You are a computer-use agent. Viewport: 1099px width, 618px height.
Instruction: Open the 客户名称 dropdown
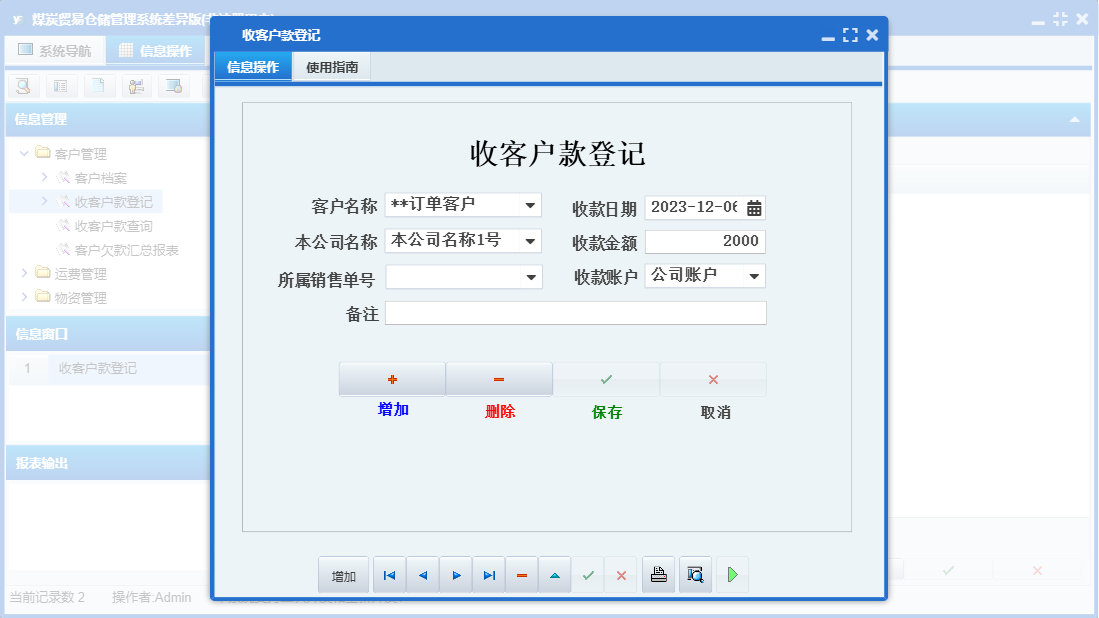click(x=529, y=205)
